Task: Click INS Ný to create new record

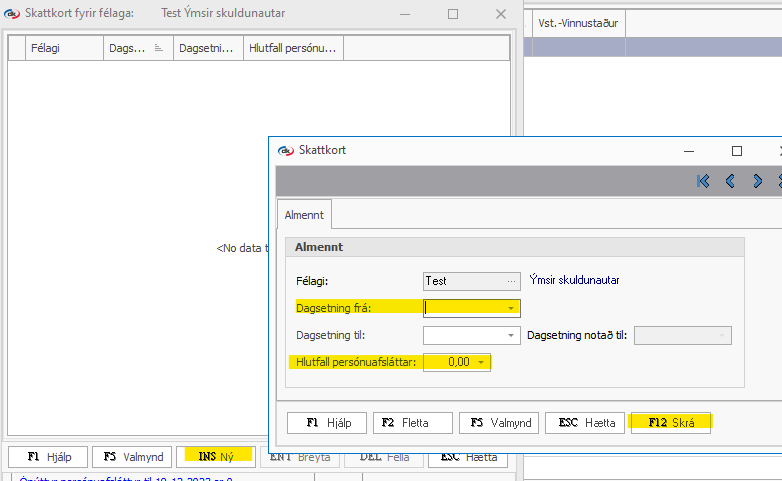Action: [213, 457]
